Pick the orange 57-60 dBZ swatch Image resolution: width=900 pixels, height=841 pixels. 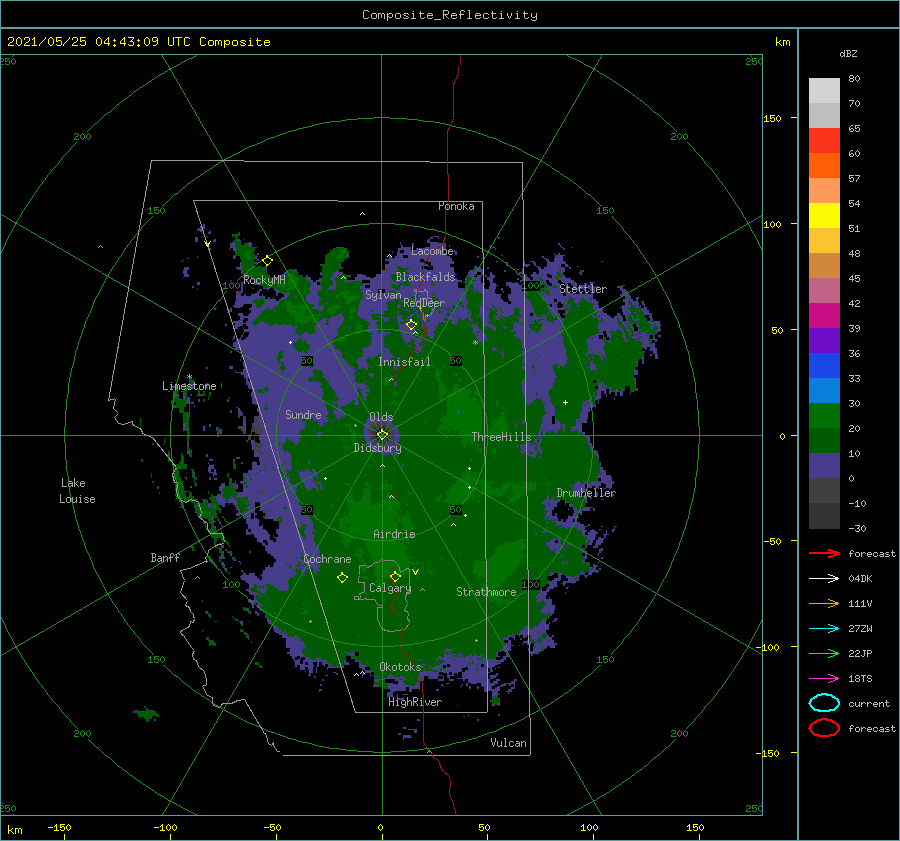[824, 165]
